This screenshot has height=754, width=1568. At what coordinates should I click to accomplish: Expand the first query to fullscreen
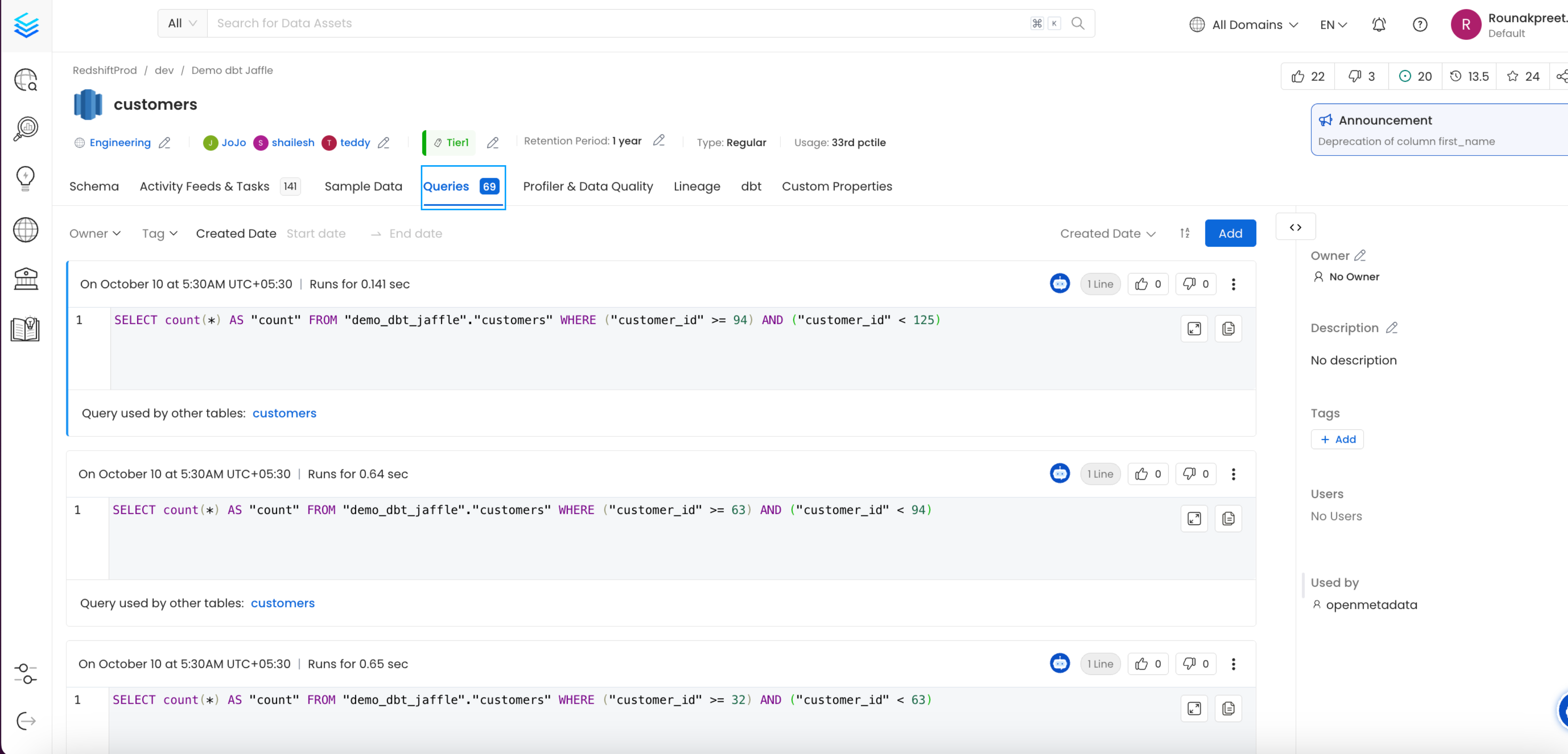coord(1194,328)
